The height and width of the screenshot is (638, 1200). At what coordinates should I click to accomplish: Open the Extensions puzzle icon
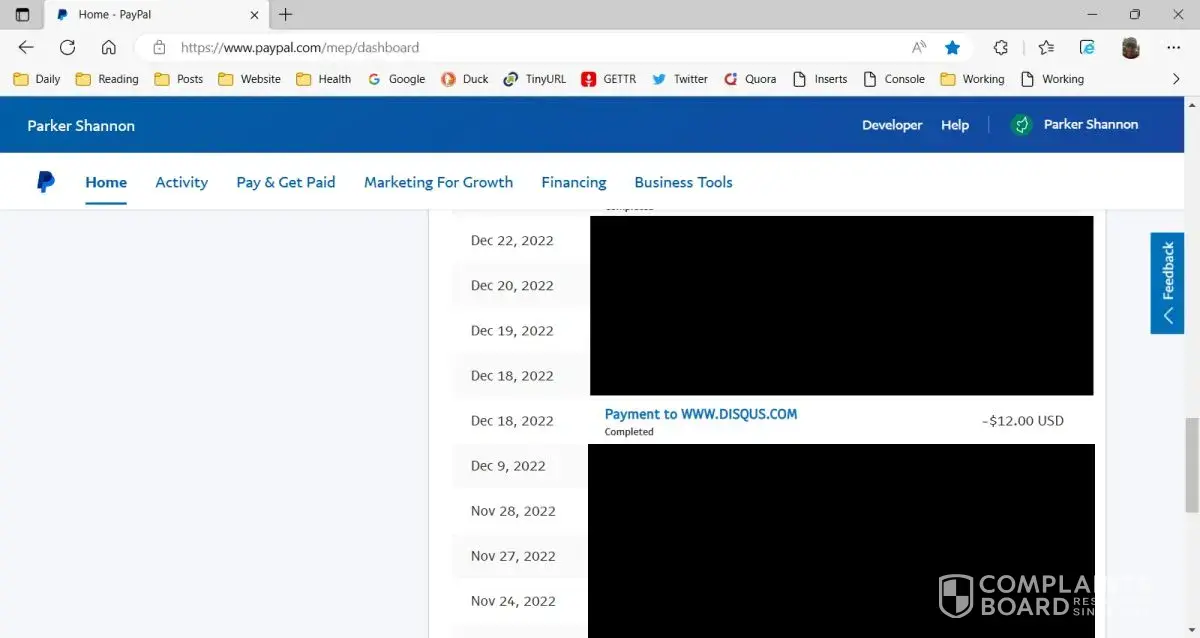pyautogui.click(x=1001, y=47)
